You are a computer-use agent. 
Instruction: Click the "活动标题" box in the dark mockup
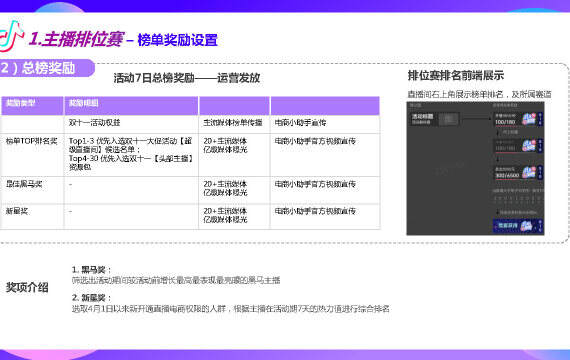pyautogui.click(x=435, y=119)
